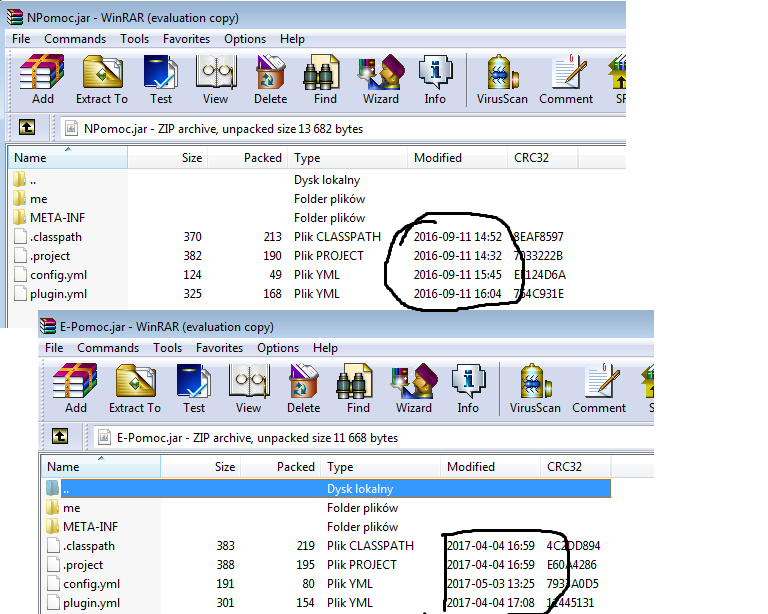This screenshot has height=614, width=768.
Task: Open Tools menu in E-Pomoc.jar window
Action: (x=167, y=348)
